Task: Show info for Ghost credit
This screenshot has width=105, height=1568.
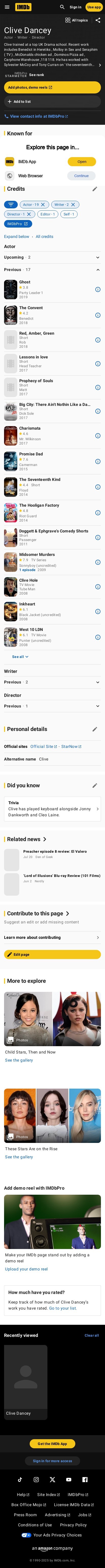Action: 98,290
